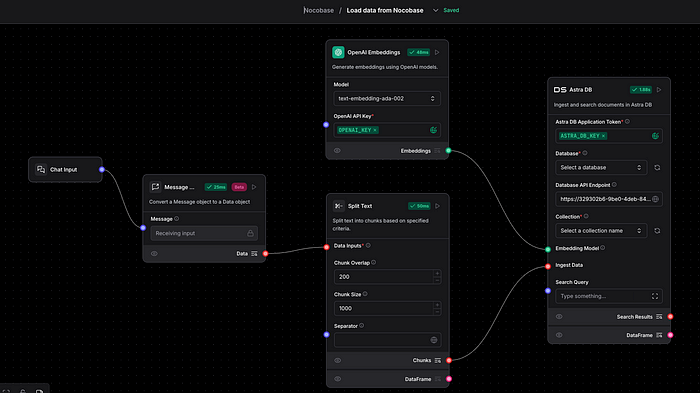Open Chunks output inspect icon
The image size is (700, 393).
[438, 360]
